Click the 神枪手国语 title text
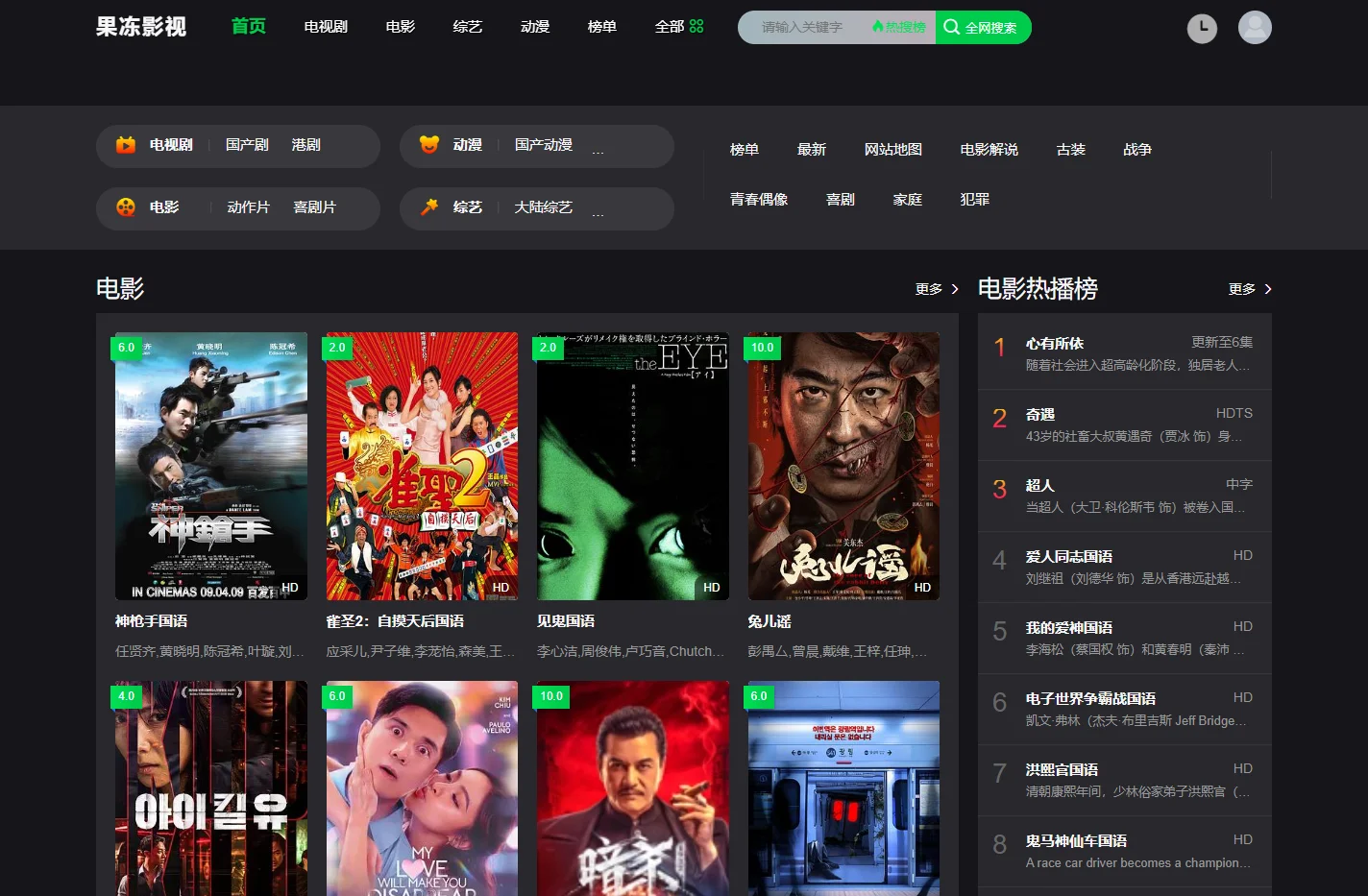This screenshot has height=896, width=1368. point(151,621)
